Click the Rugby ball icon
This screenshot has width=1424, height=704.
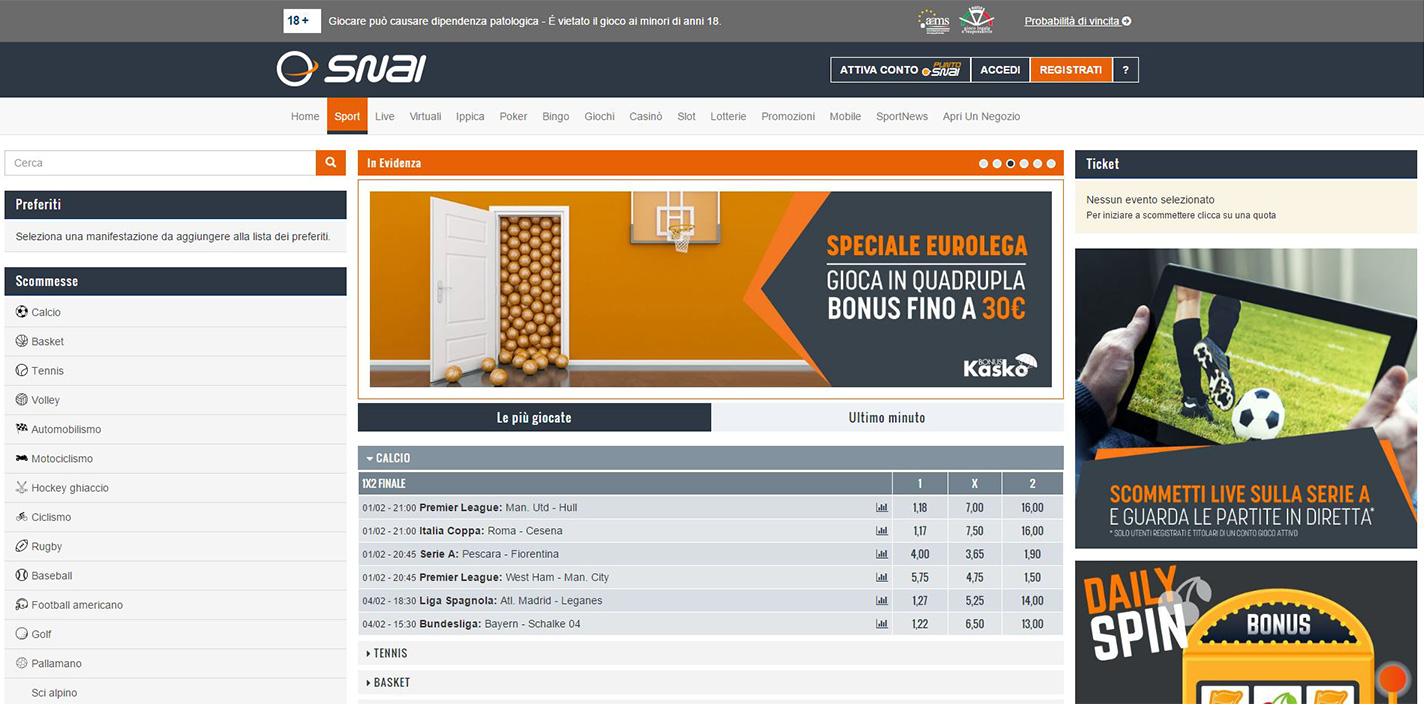22,546
